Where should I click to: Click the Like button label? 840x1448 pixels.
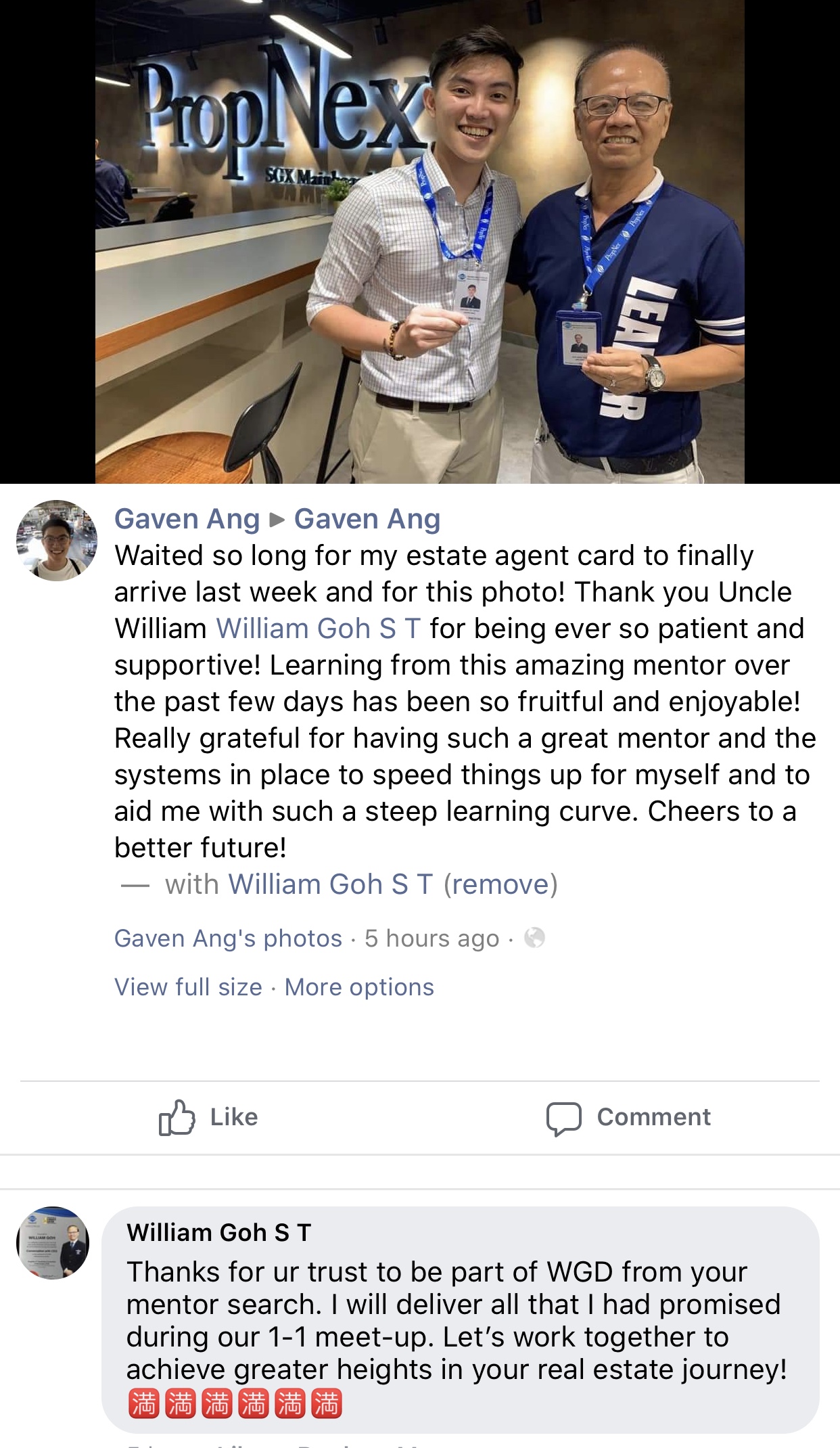(x=234, y=1117)
